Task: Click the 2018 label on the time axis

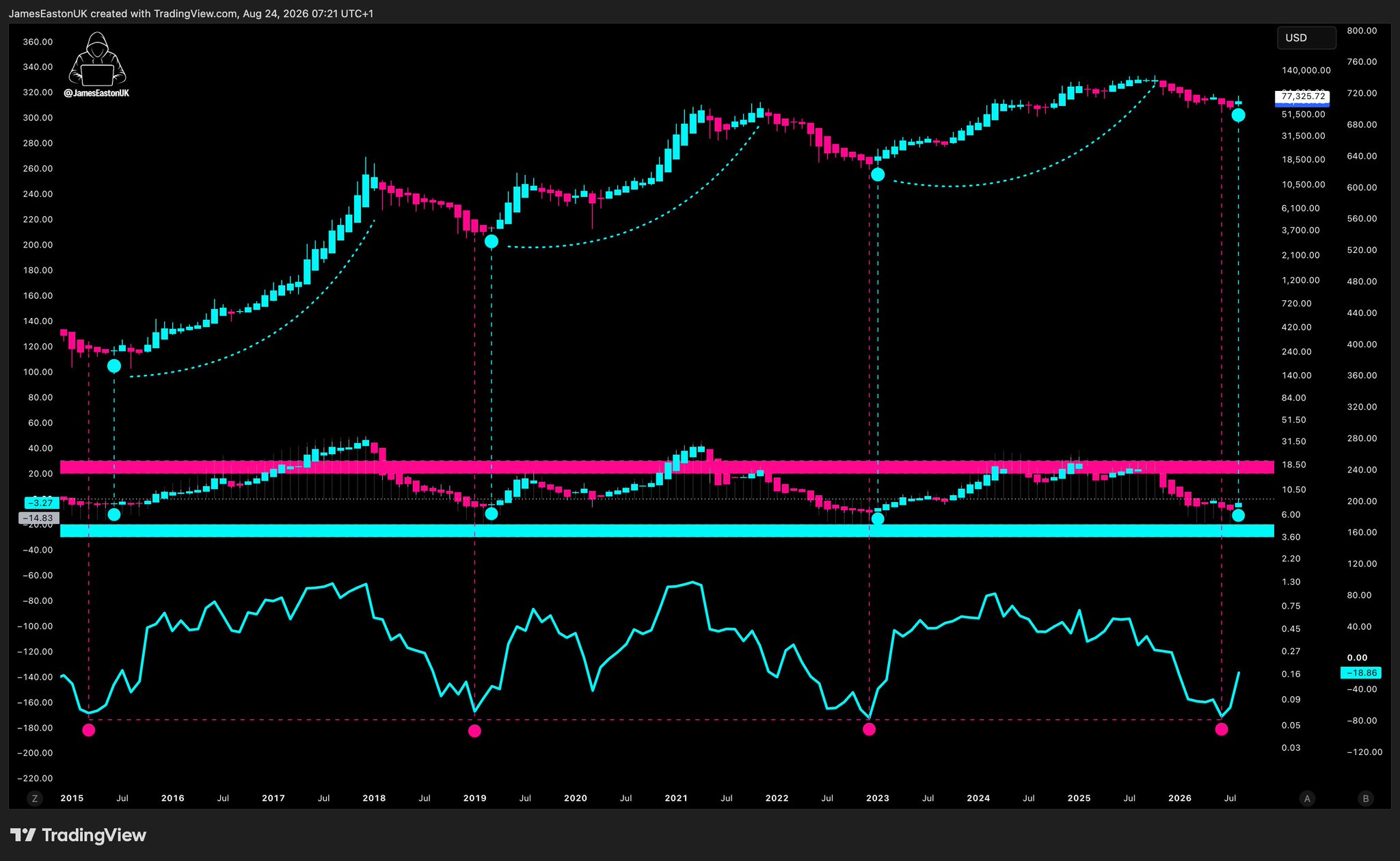Action: pos(374,798)
